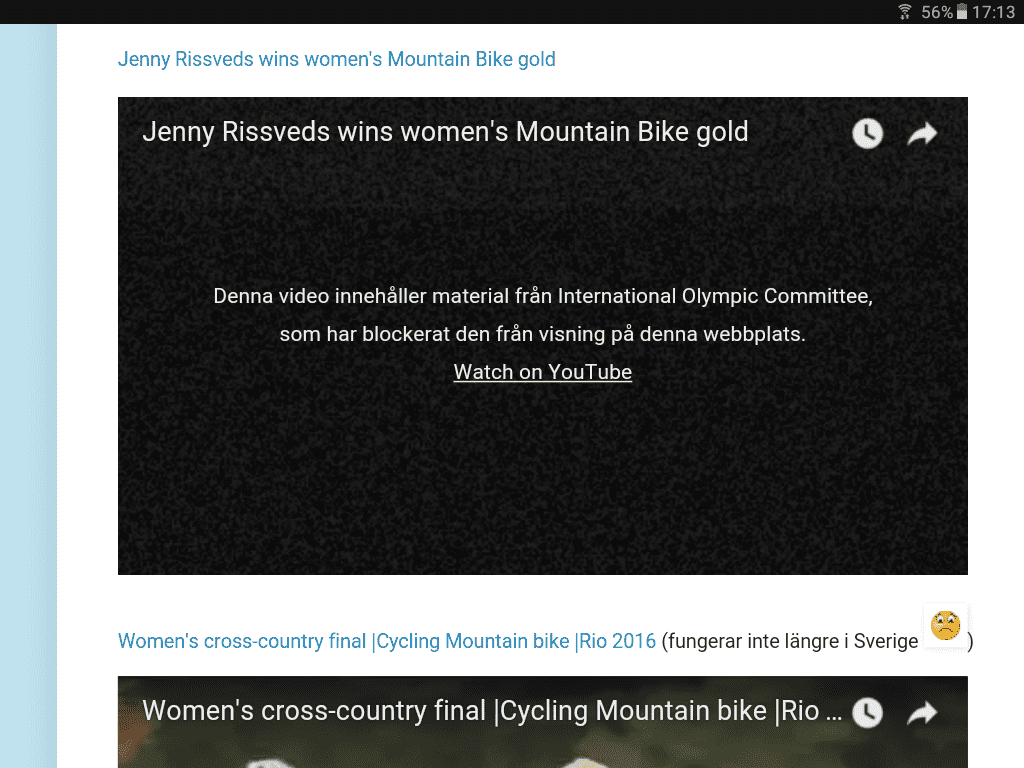Open blue 'Jenny Rissveds wins' link above video
Viewport: 1024px width, 768px height.
[x=336, y=59]
